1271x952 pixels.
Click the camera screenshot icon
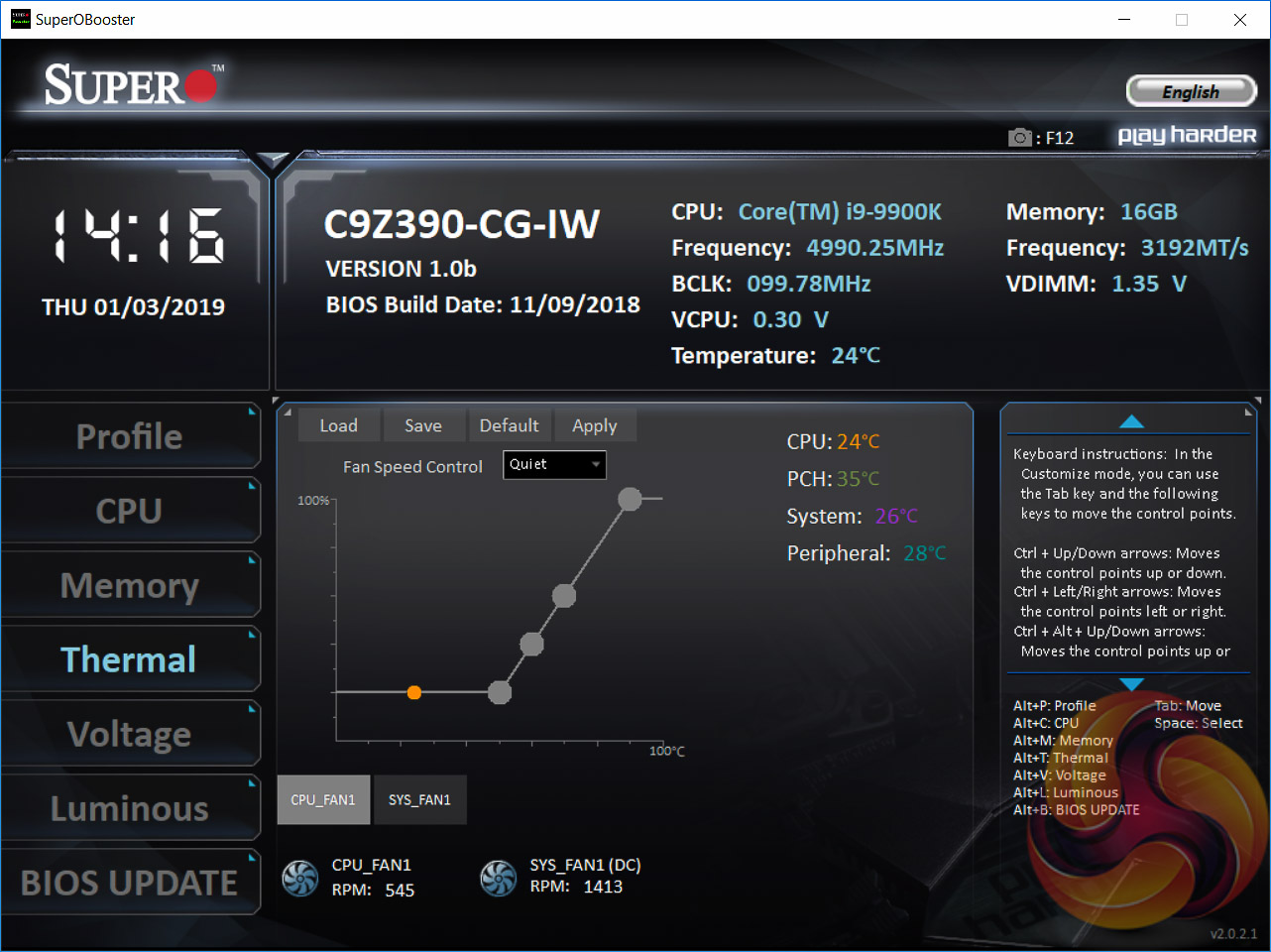click(1020, 138)
